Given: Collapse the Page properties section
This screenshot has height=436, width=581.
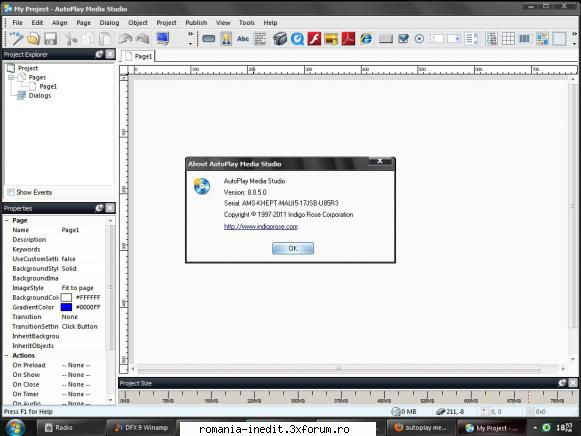Looking at the screenshot, I should click(x=7, y=220).
